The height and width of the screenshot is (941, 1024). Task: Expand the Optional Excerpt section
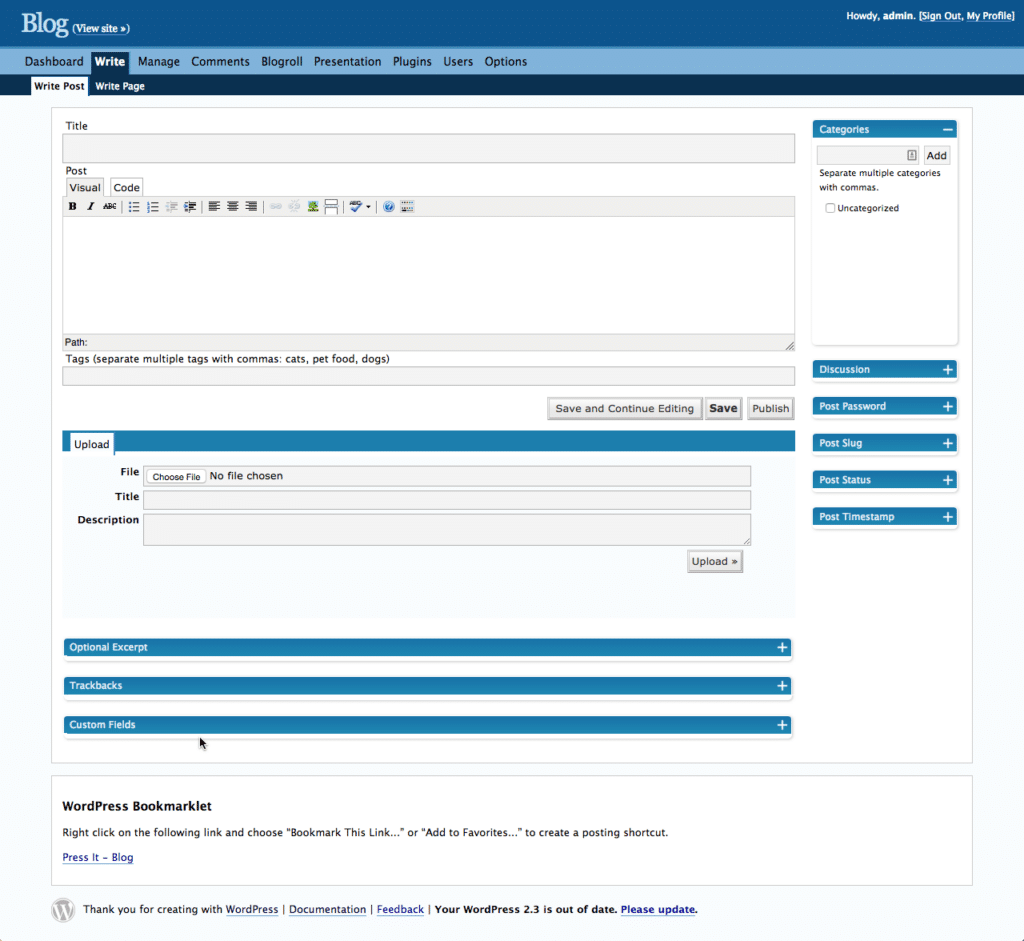click(782, 647)
